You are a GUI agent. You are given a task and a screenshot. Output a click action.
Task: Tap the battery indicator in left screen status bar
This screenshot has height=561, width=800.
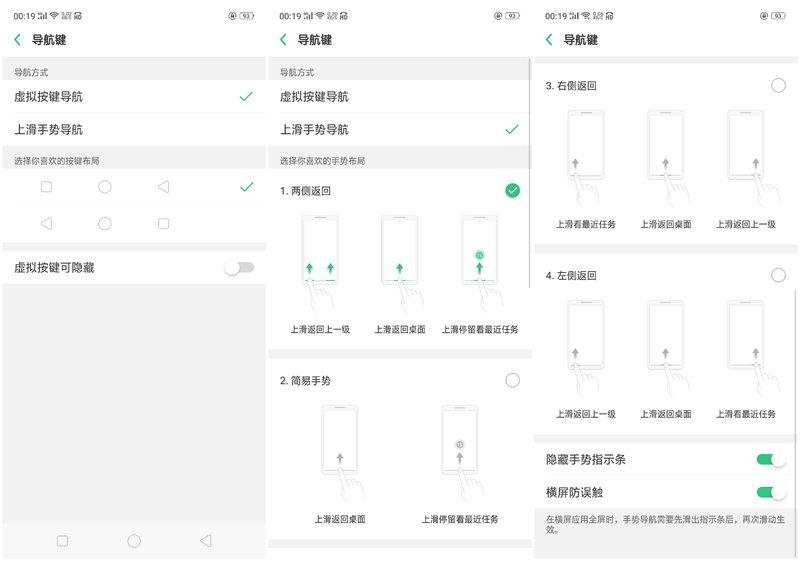point(246,16)
